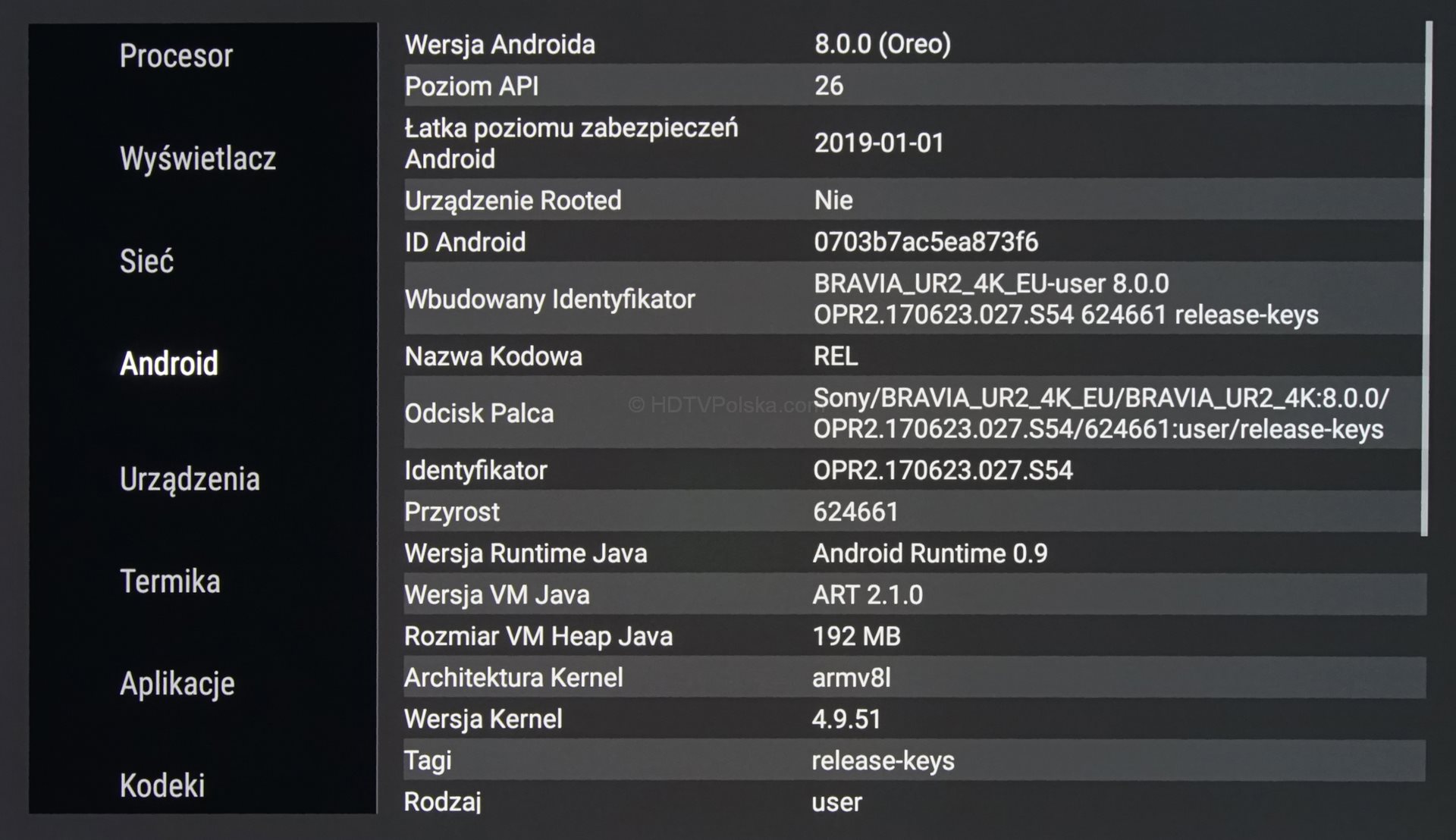Open the Kodeki section
This screenshot has height=840, width=1456.
coord(162,785)
